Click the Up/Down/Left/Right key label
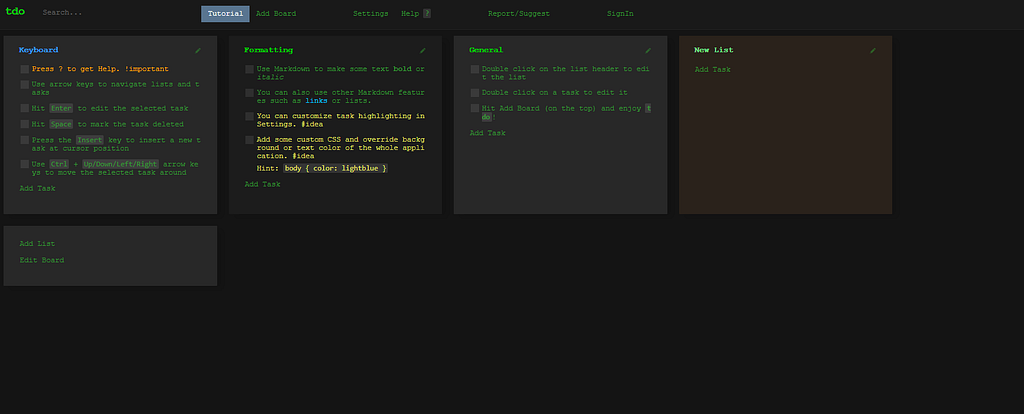 121,165
